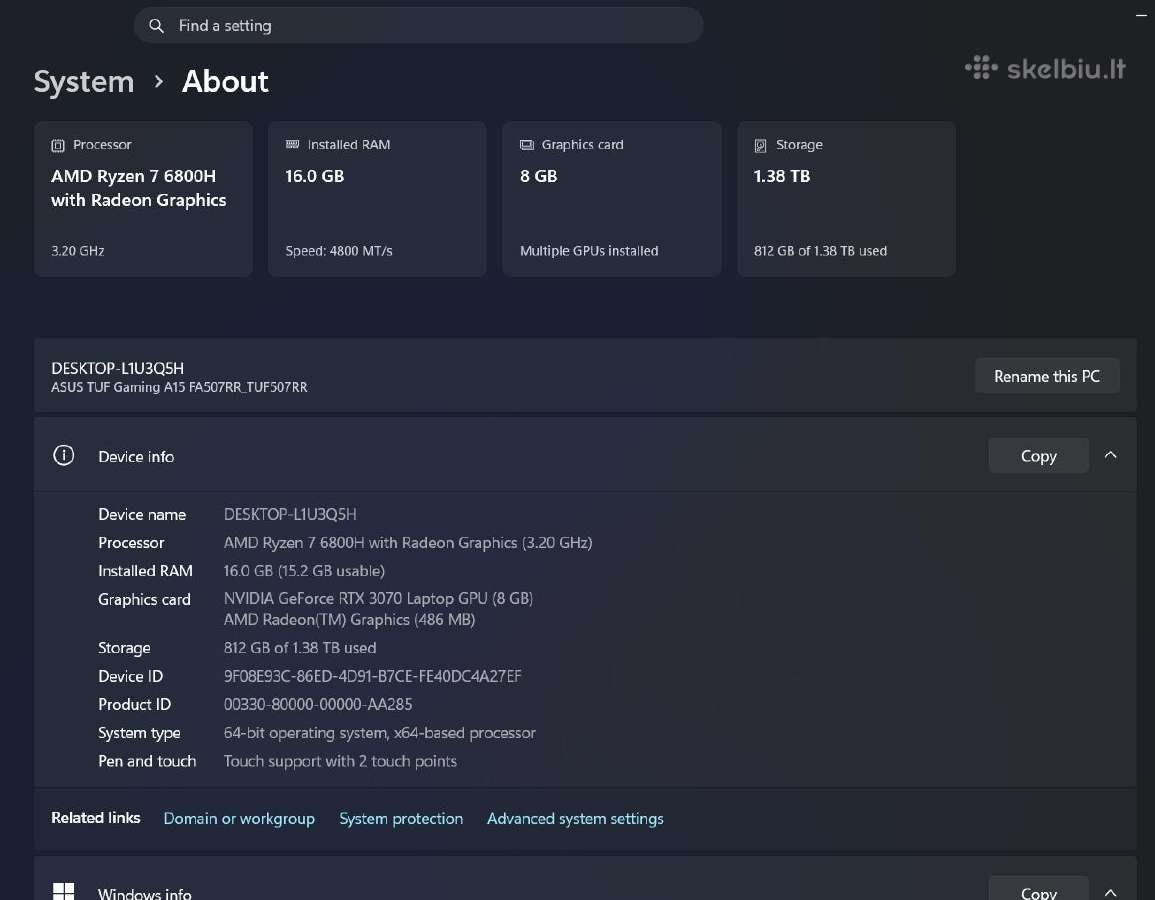Click the About breadcrumb heading
This screenshot has height=900, width=1155.
pyautogui.click(x=225, y=81)
